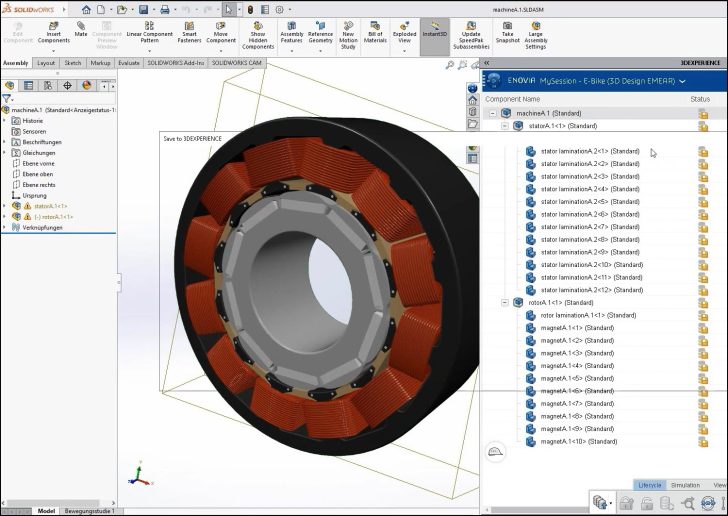Click the Save icon in title bar
The width and height of the screenshot is (728, 516).
(144, 9)
